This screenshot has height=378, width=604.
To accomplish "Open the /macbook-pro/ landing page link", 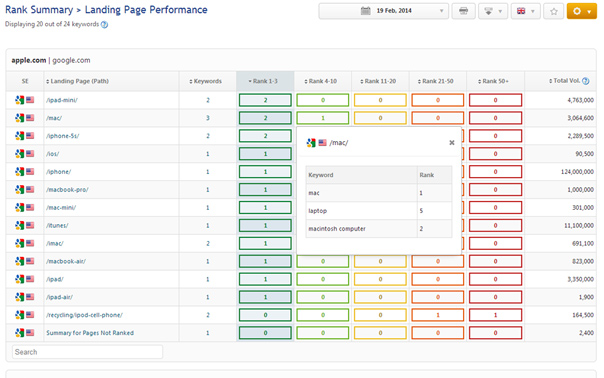I will [x=67, y=190].
